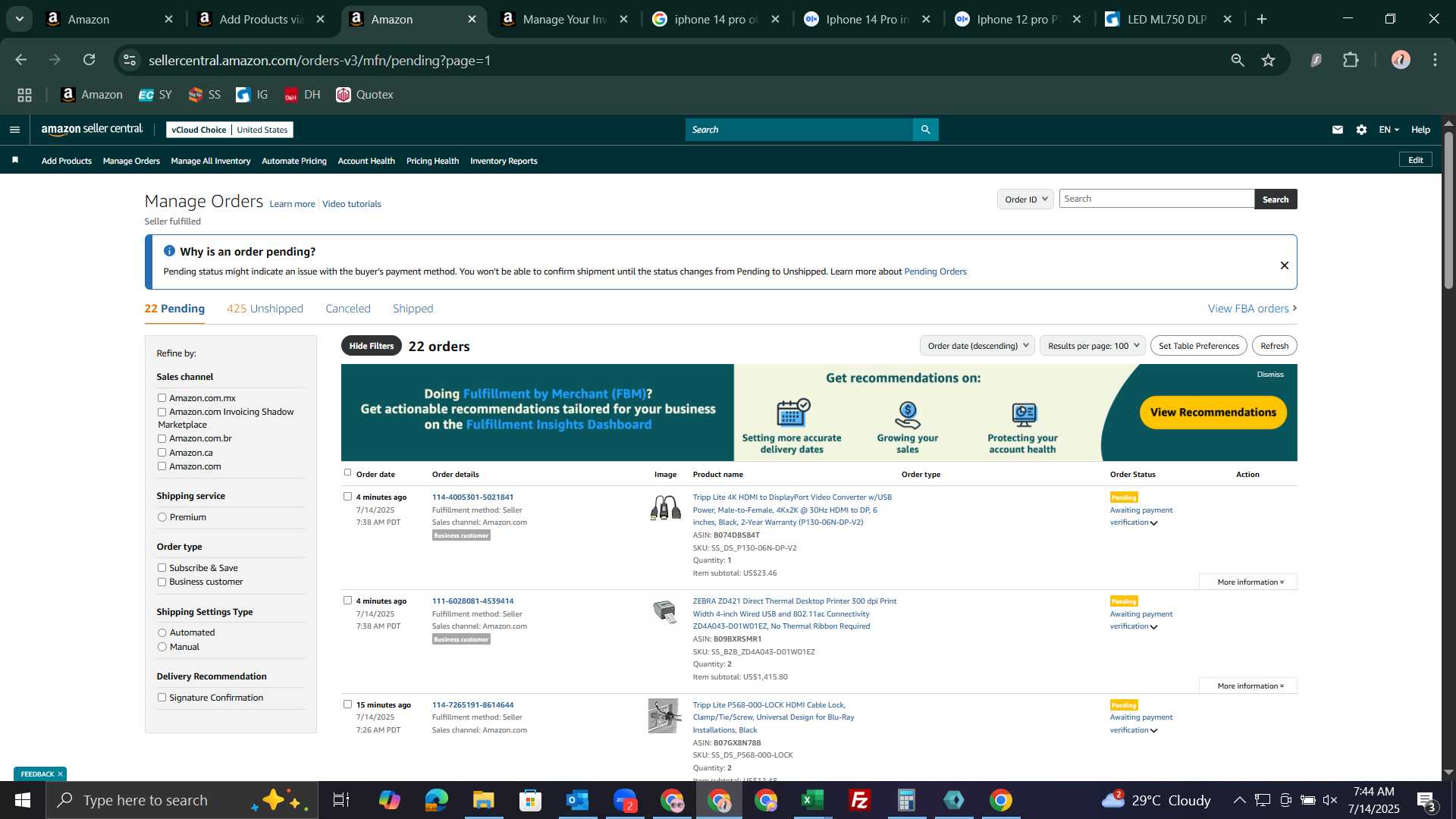The image size is (1456, 819).
Task: Select the Manual shipping settings radio
Action: (162, 647)
